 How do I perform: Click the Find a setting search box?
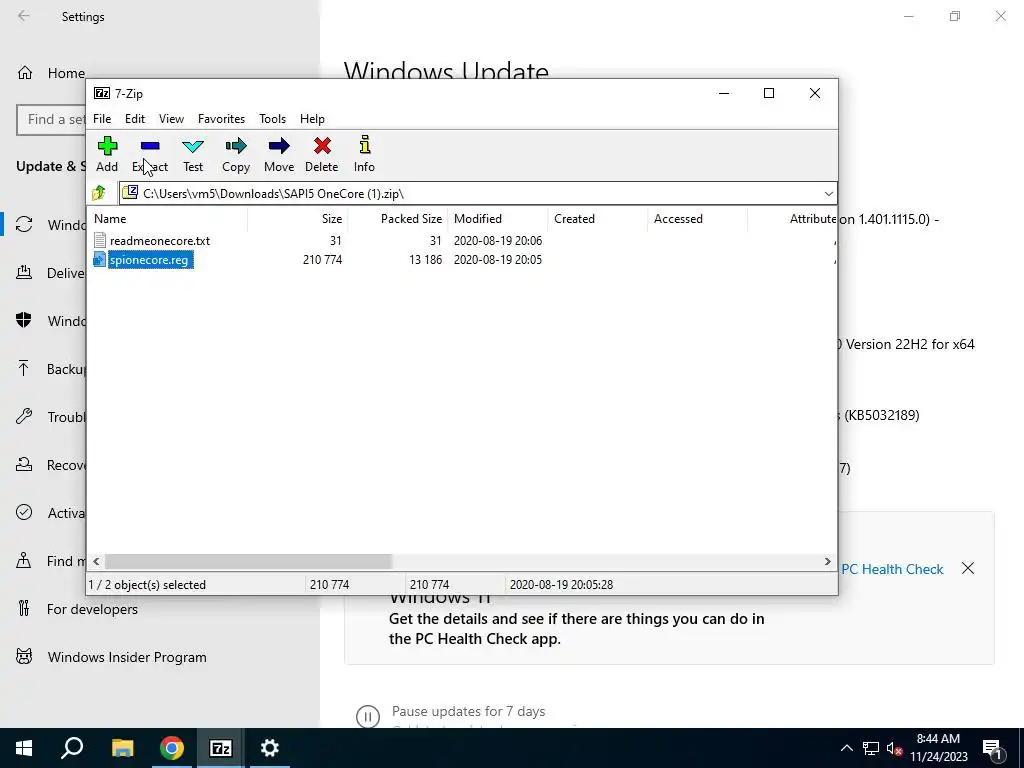pyautogui.click(x=52, y=120)
